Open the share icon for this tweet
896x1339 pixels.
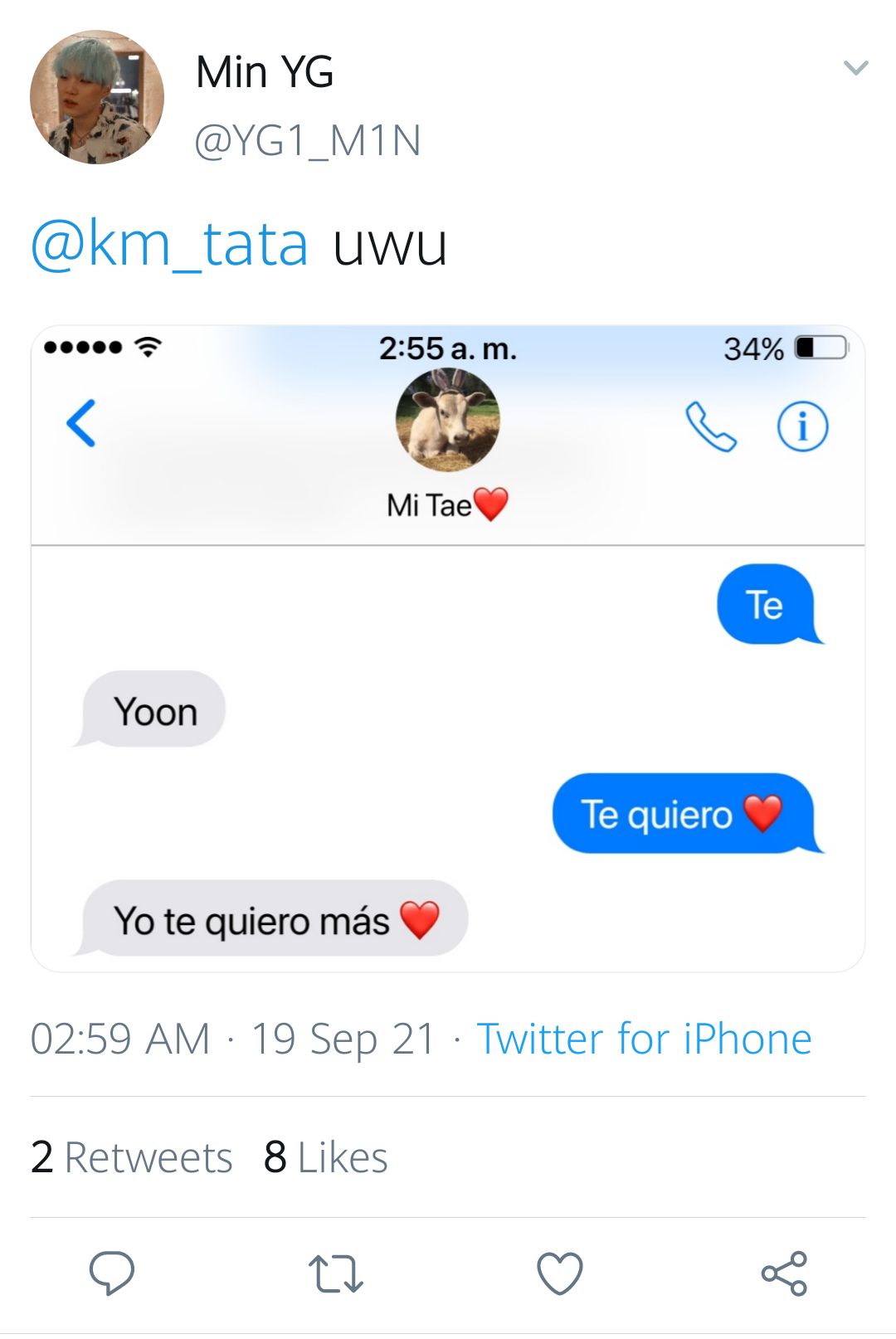(784, 1273)
